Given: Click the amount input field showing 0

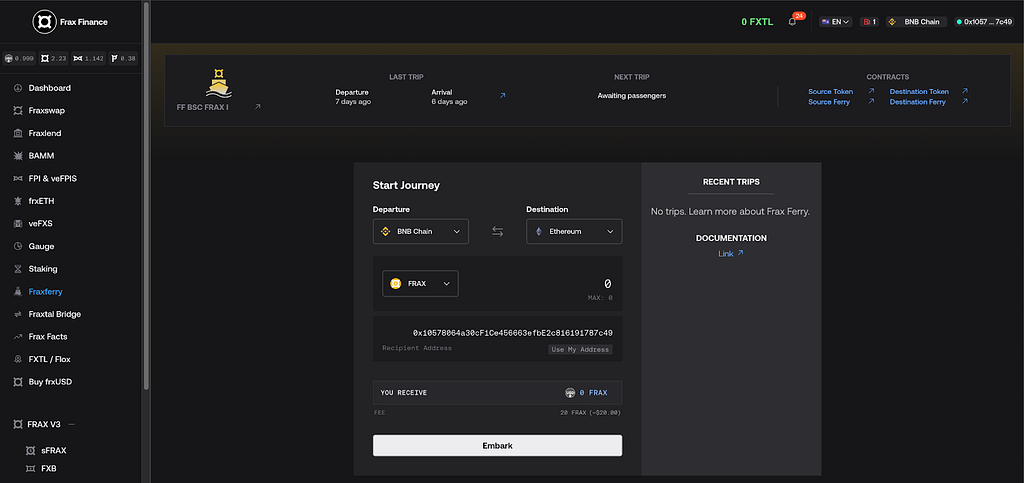Looking at the screenshot, I should 607,283.
